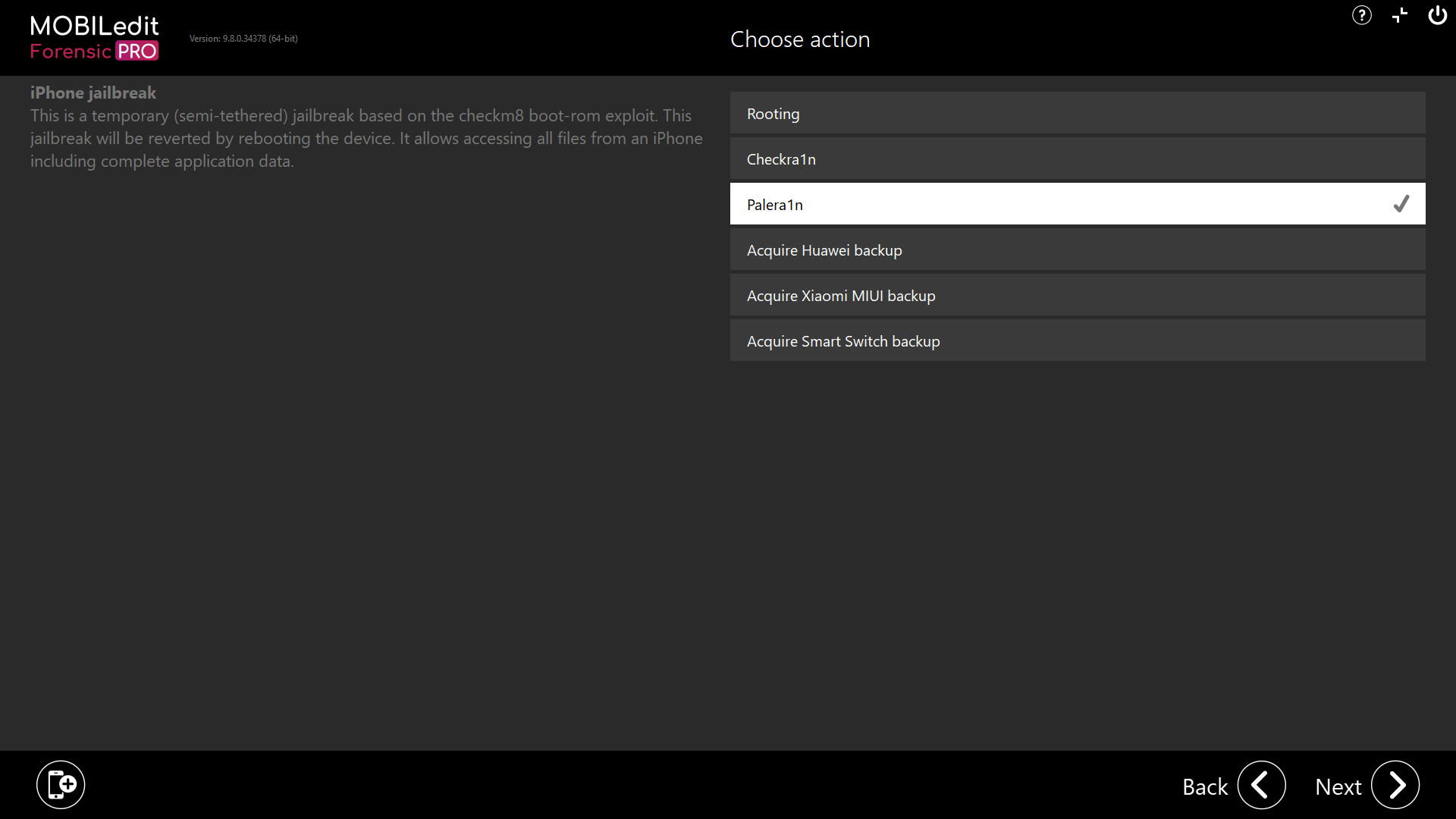Click the add device phone icon
The width and height of the screenshot is (1456, 819).
pyautogui.click(x=61, y=785)
